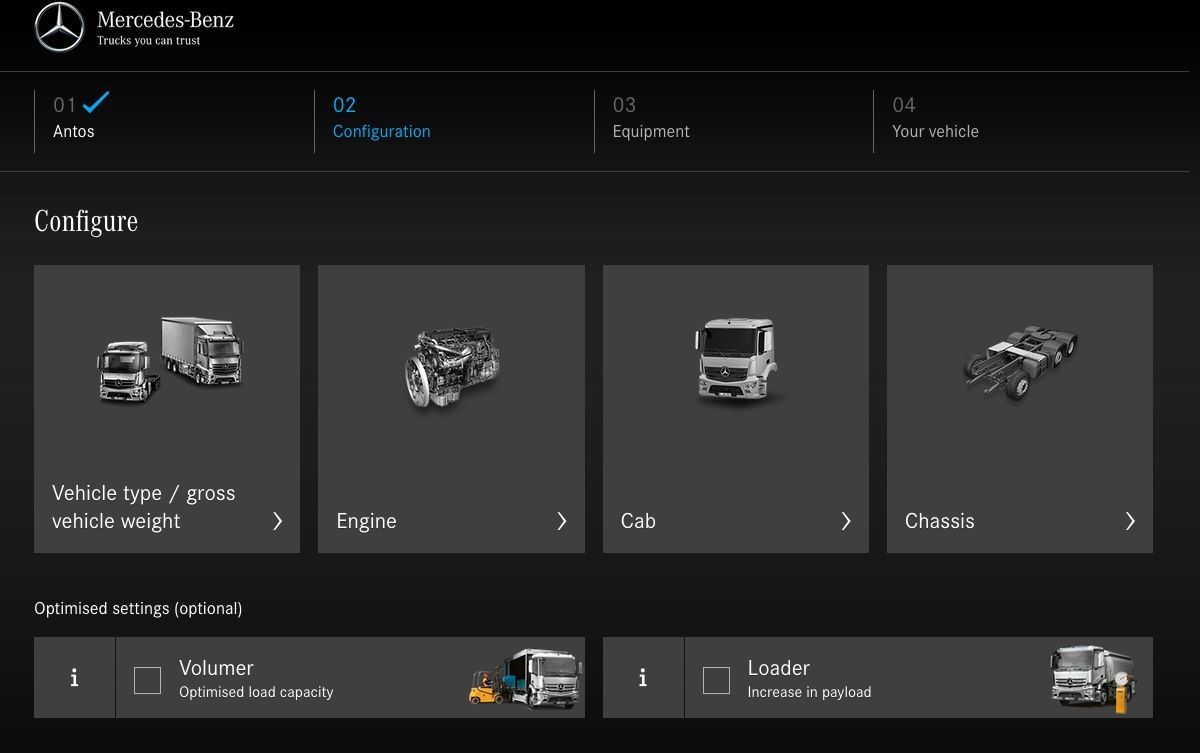The height and width of the screenshot is (753, 1200).
Task: Expand the Vehicle type chevron arrow
Action: pyautogui.click(x=277, y=521)
